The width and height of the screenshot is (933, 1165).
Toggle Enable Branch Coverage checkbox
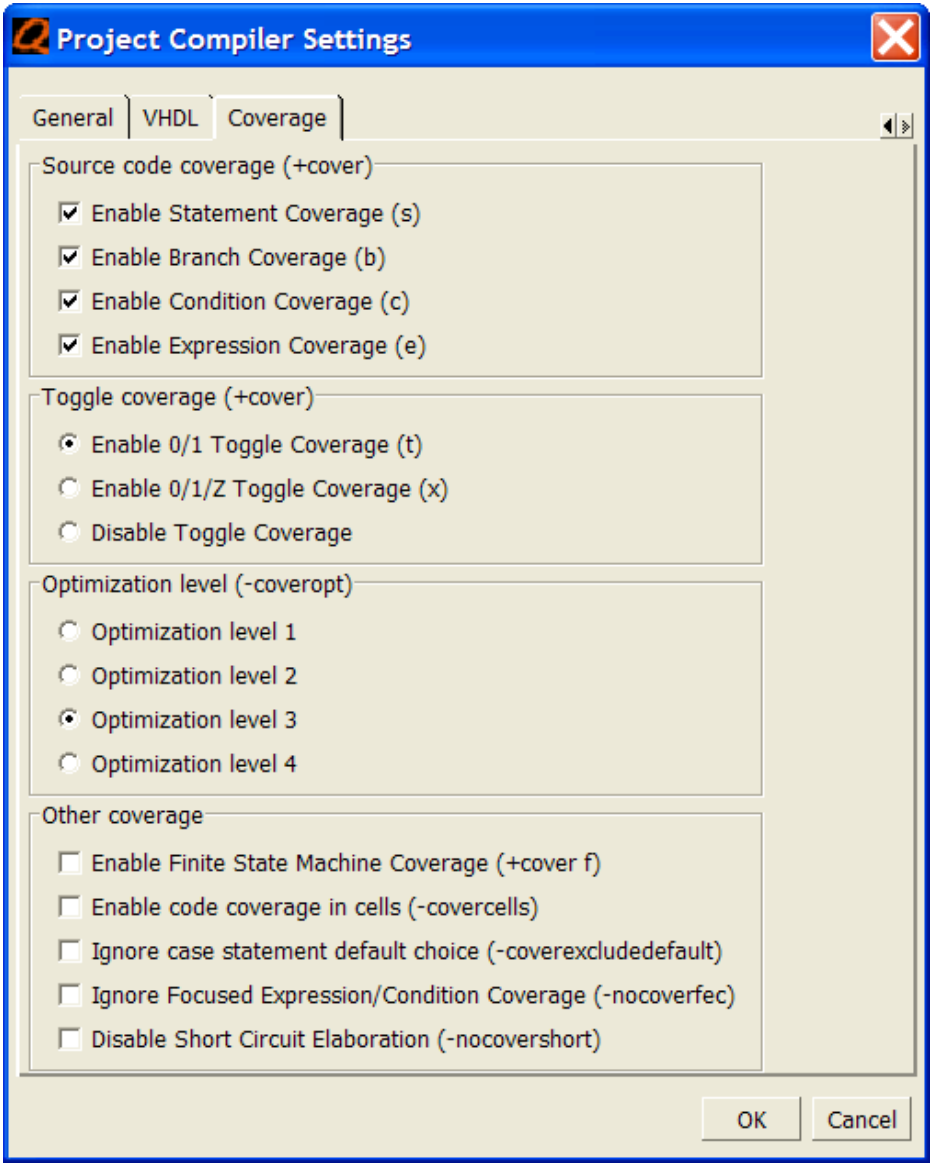[x=70, y=257]
